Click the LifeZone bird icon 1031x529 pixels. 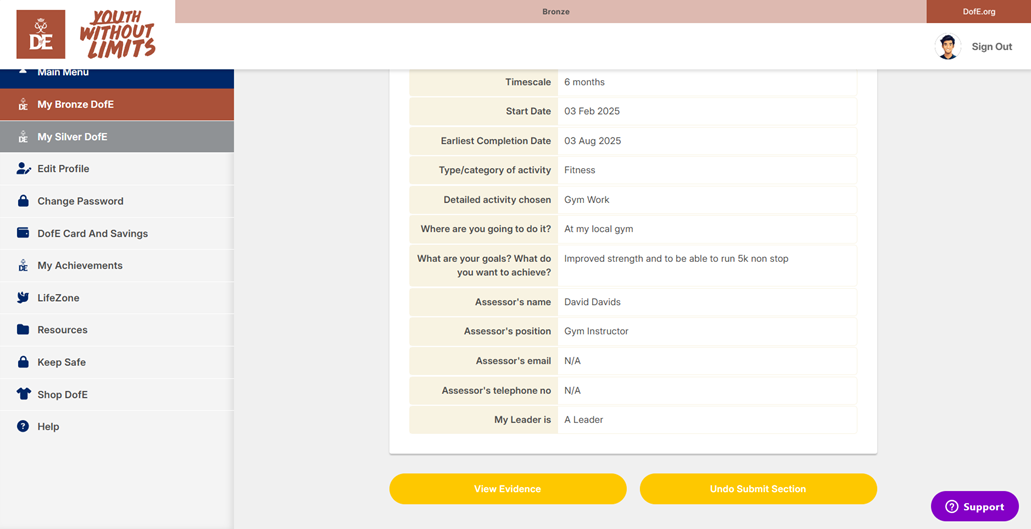coord(23,298)
